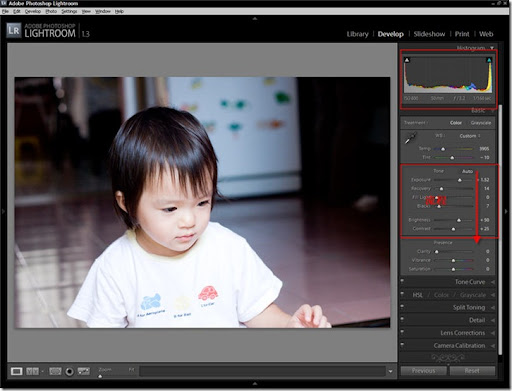Open the Develop menu in menu bar
Screen dimensions: 512x391
tap(33, 11)
